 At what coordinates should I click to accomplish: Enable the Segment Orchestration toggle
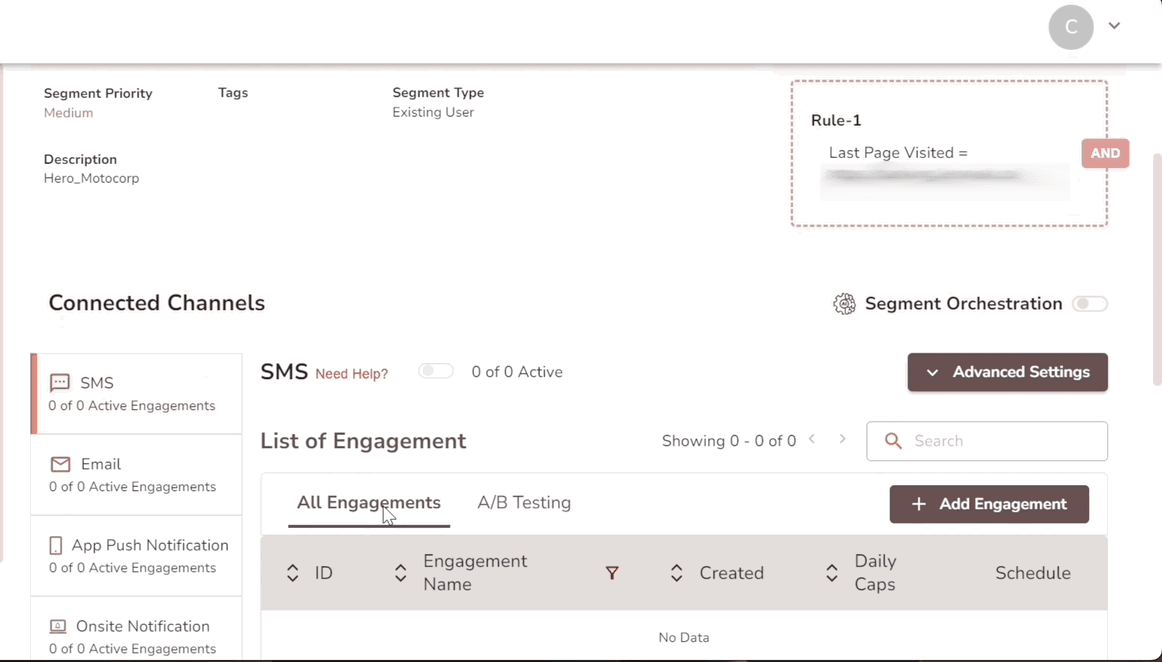(1089, 304)
